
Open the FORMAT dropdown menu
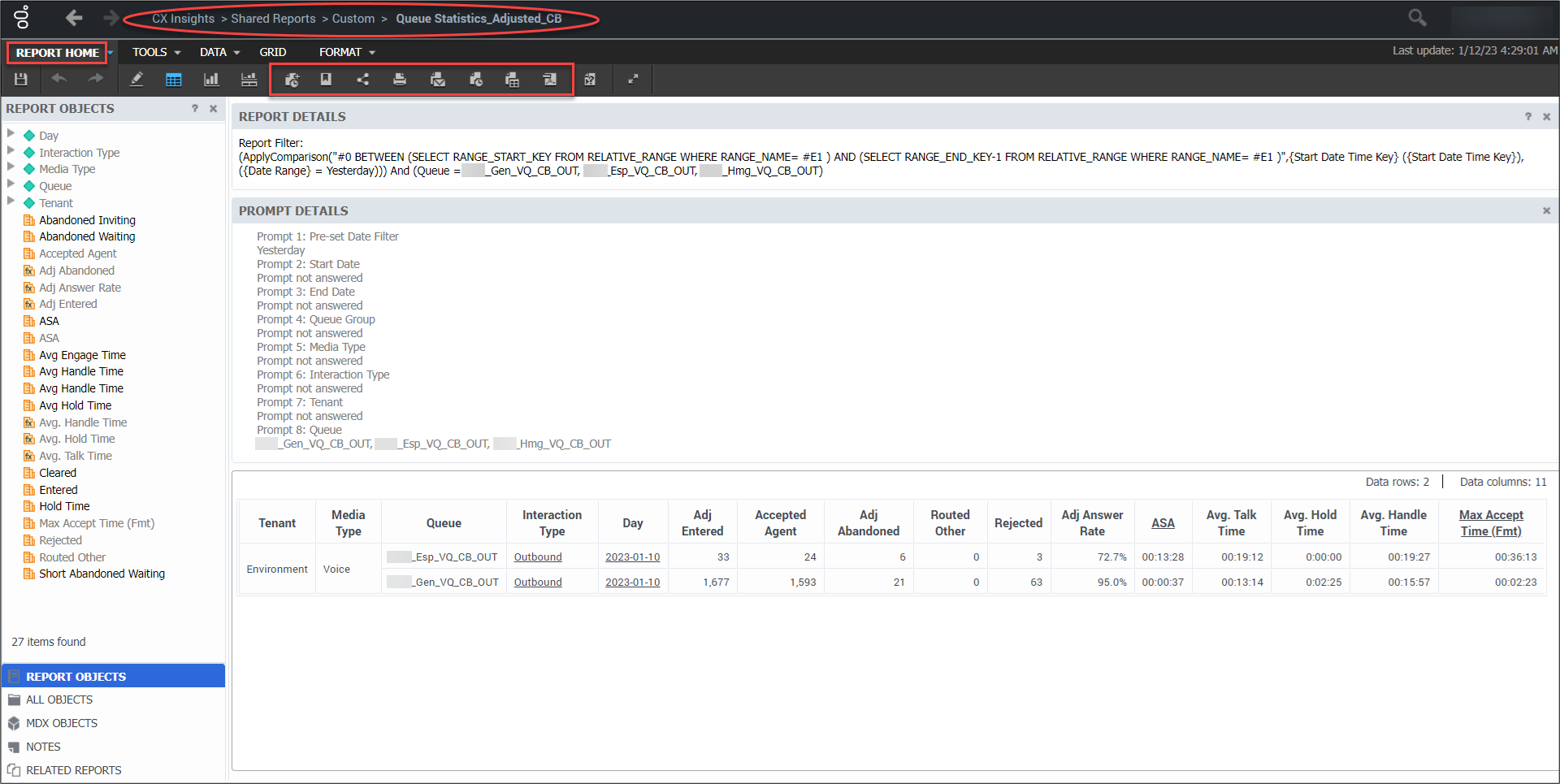(x=347, y=52)
